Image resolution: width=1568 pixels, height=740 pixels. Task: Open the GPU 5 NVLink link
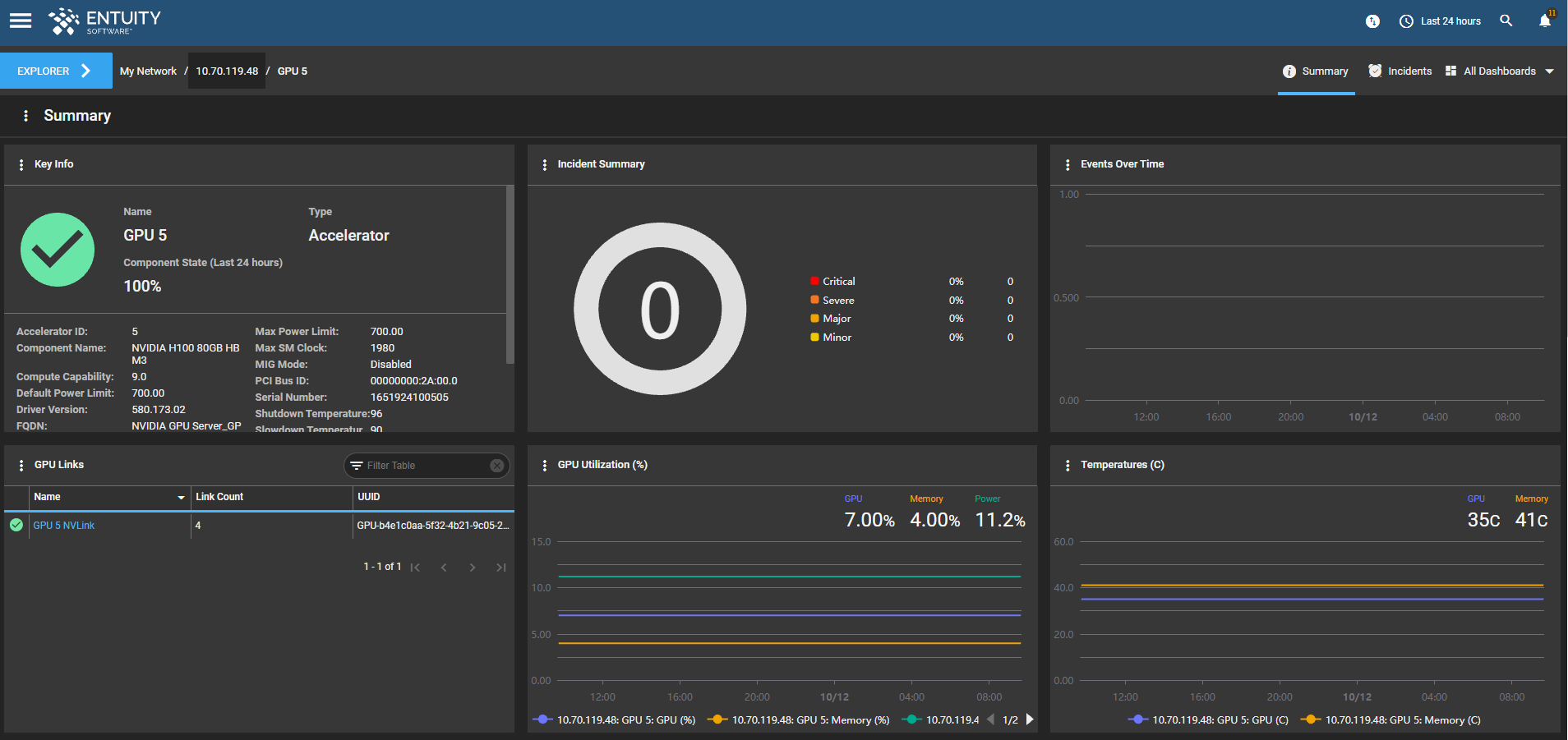[64, 526]
